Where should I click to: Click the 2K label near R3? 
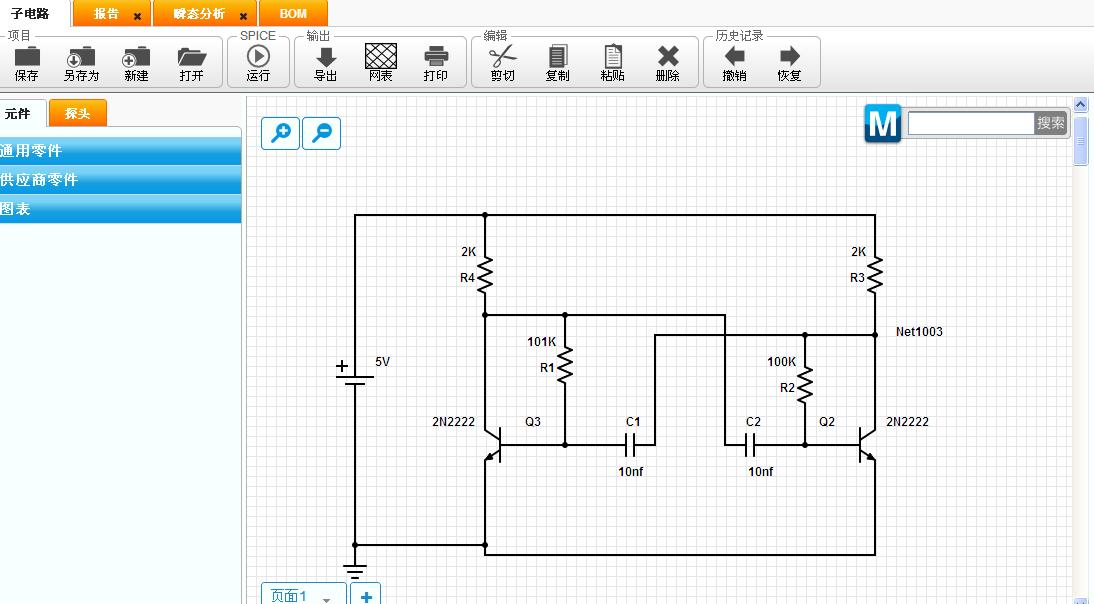[859, 252]
